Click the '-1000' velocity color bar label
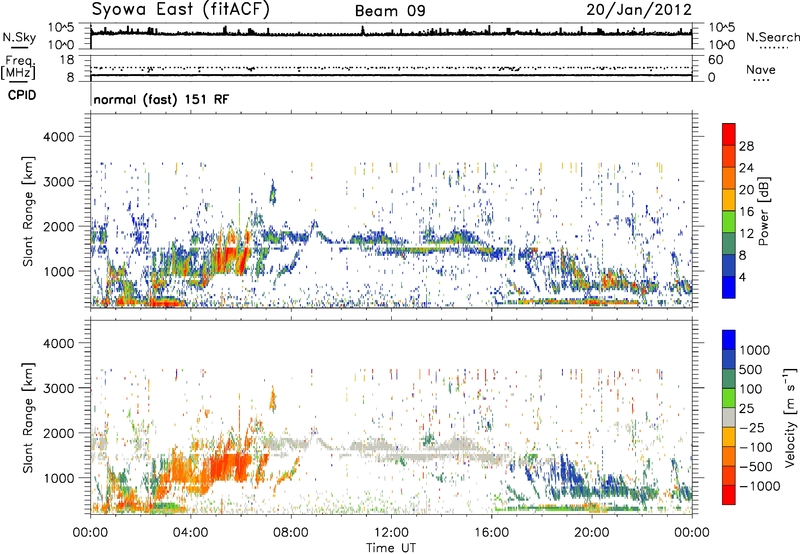The image size is (800, 554). [759, 486]
